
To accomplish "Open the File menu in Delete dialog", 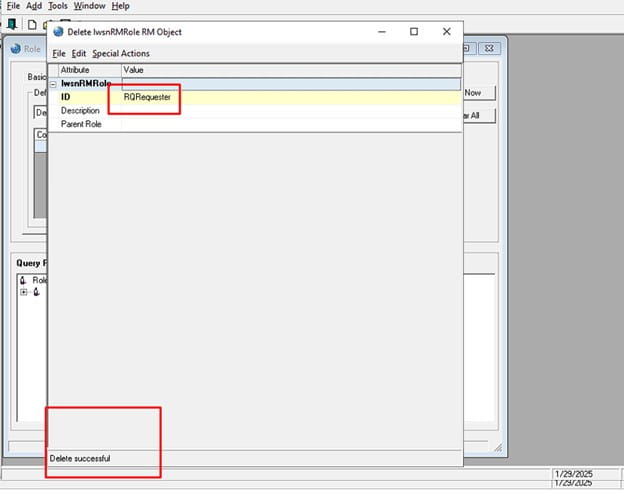I will click(x=58, y=53).
